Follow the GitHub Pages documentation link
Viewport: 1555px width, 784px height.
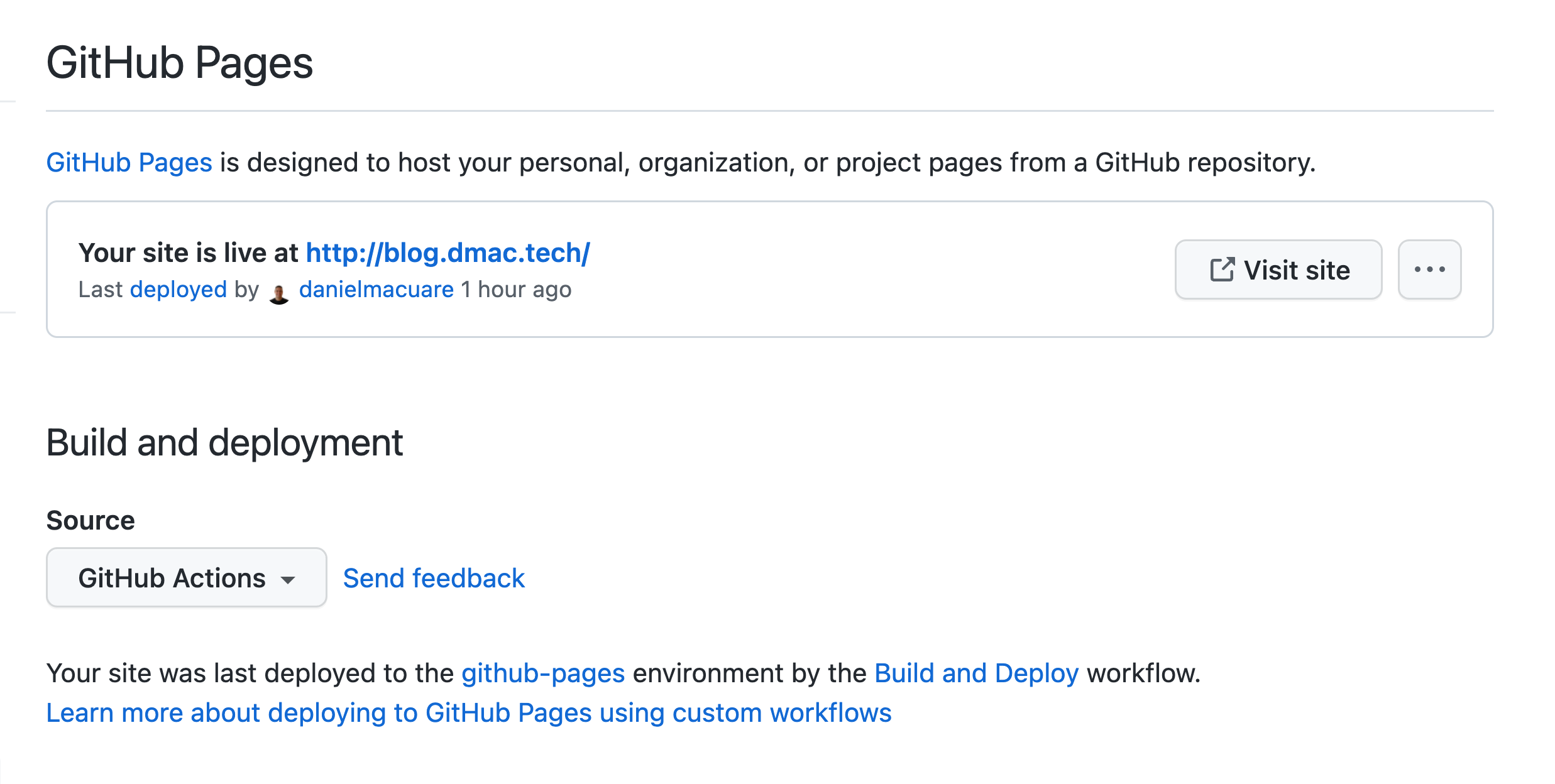(x=128, y=162)
